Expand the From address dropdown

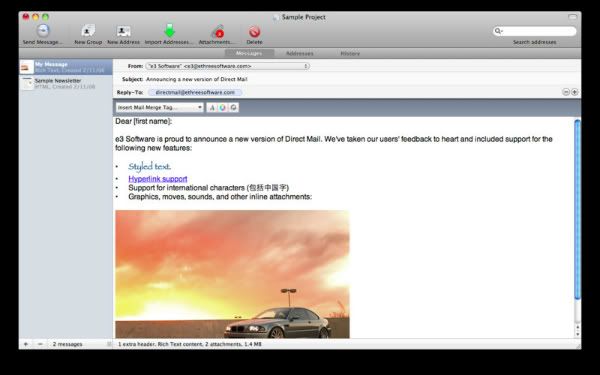tap(227, 66)
